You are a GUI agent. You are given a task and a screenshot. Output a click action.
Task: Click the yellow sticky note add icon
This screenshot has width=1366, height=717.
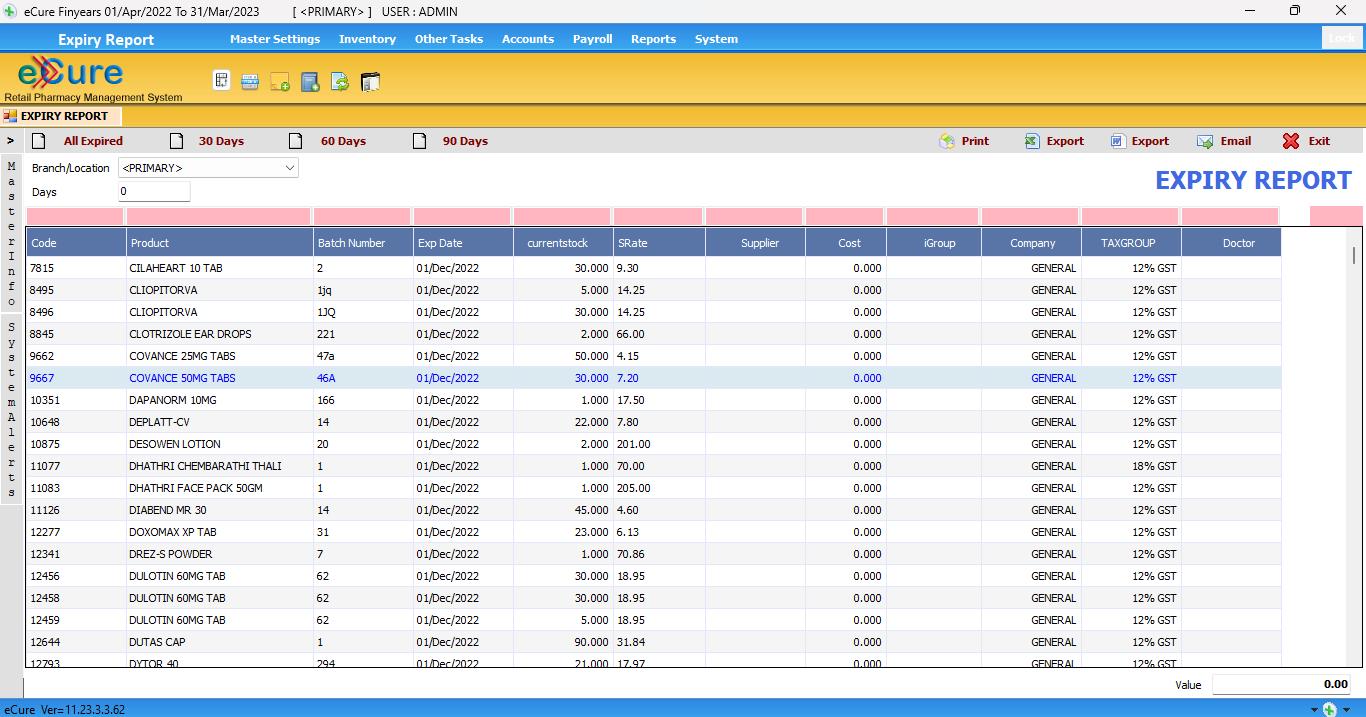pyautogui.click(x=280, y=82)
